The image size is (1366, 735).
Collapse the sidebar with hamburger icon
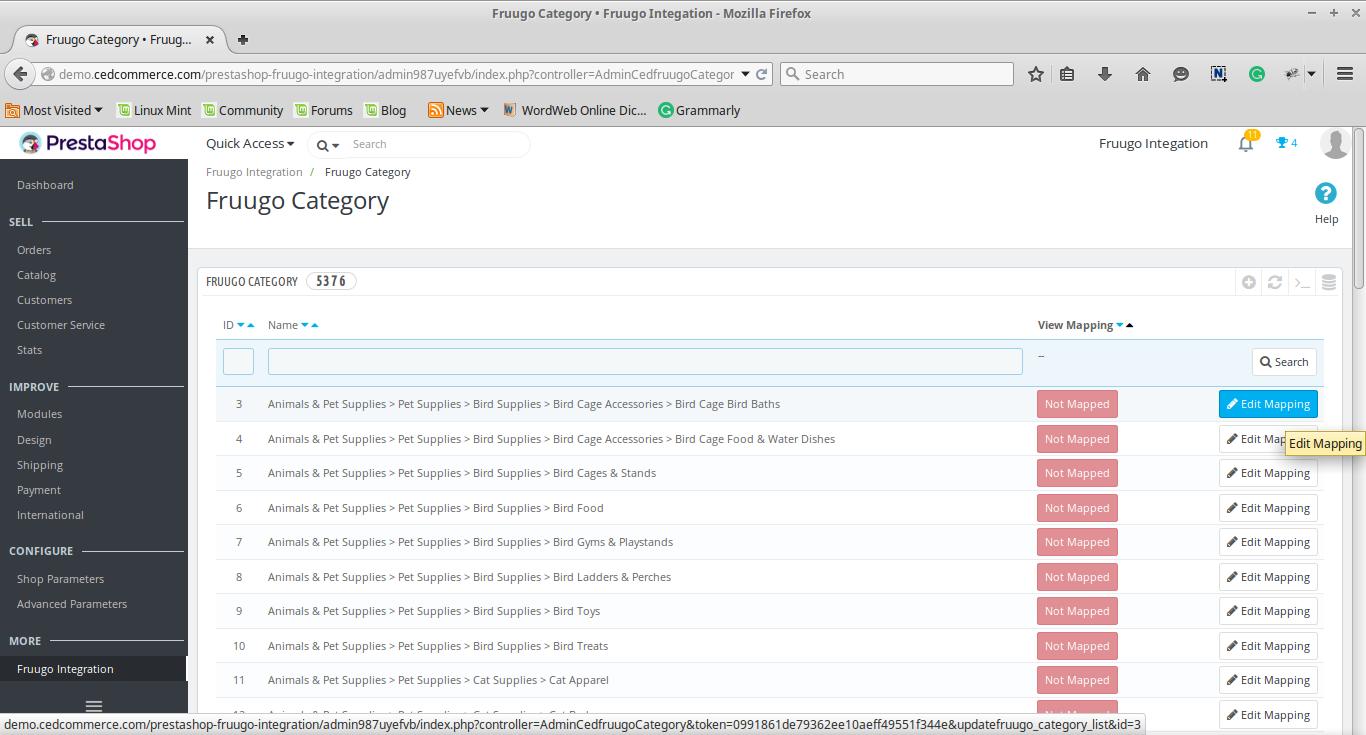(94, 707)
